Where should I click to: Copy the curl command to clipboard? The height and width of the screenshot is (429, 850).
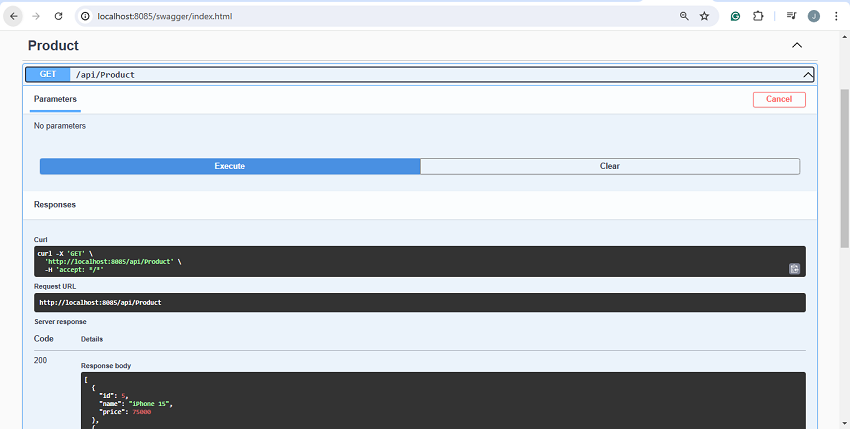(794, 268)
